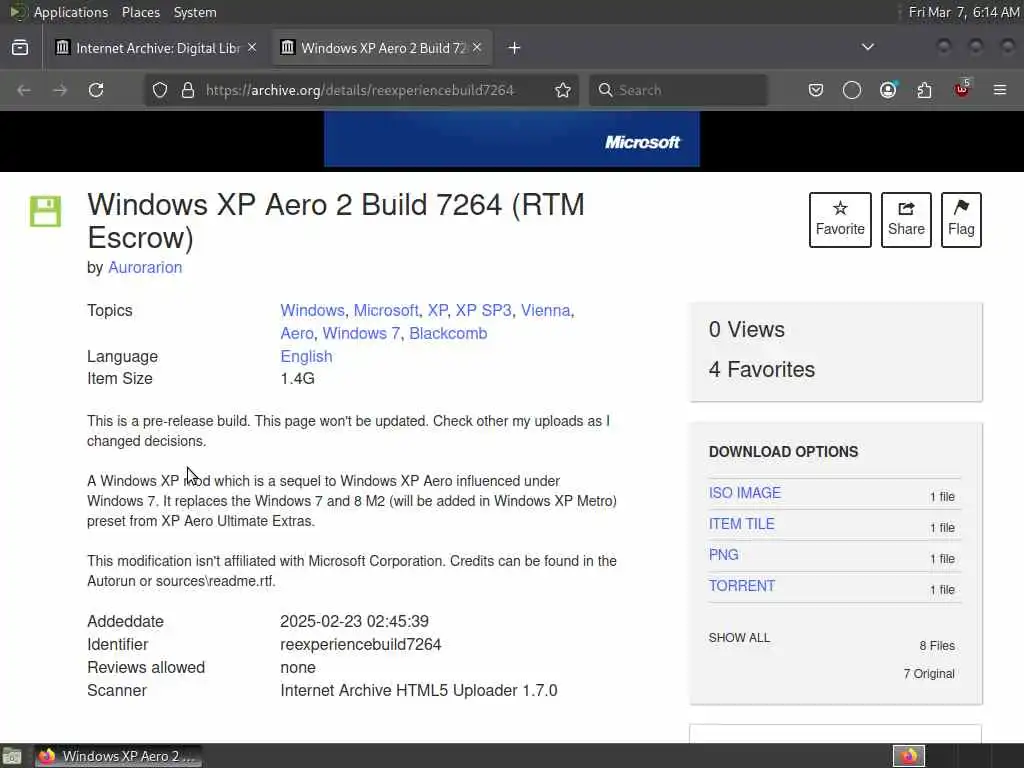Viewport: 1024px width, 768px height.
Task: Open a new tab with plus
Action: [x=515, y=48]
